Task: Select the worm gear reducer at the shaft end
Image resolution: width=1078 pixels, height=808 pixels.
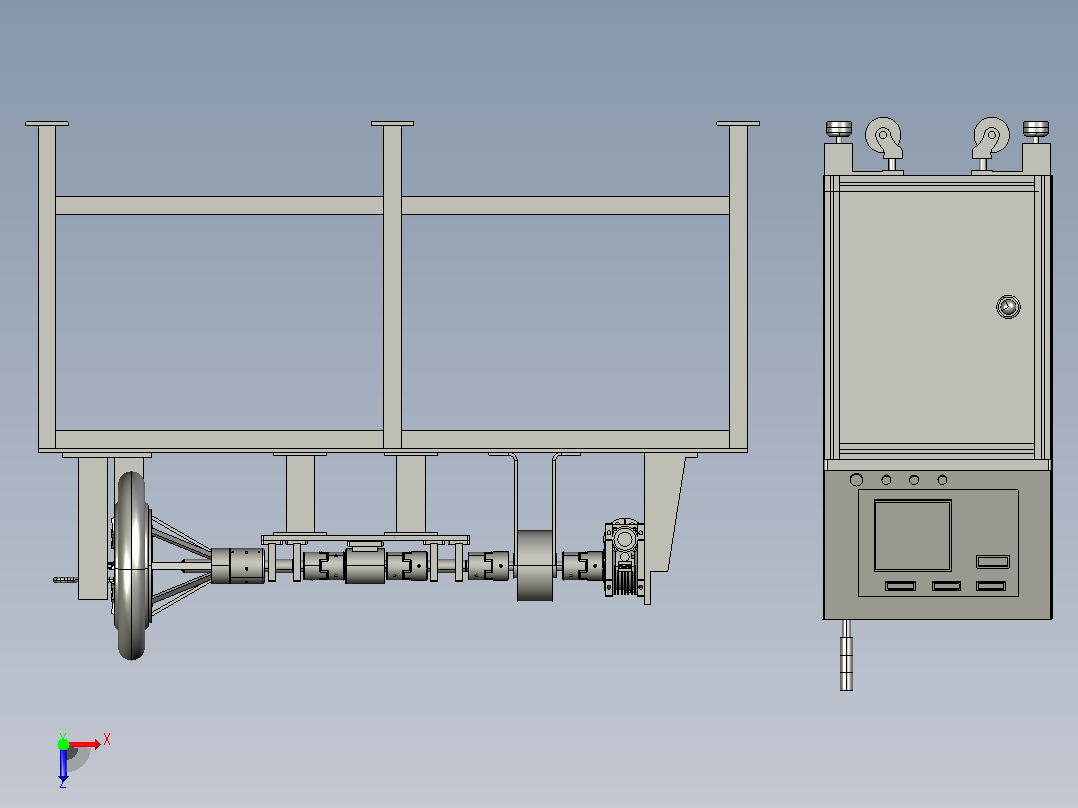Action: pyautogui.click(x=624, y=558)
